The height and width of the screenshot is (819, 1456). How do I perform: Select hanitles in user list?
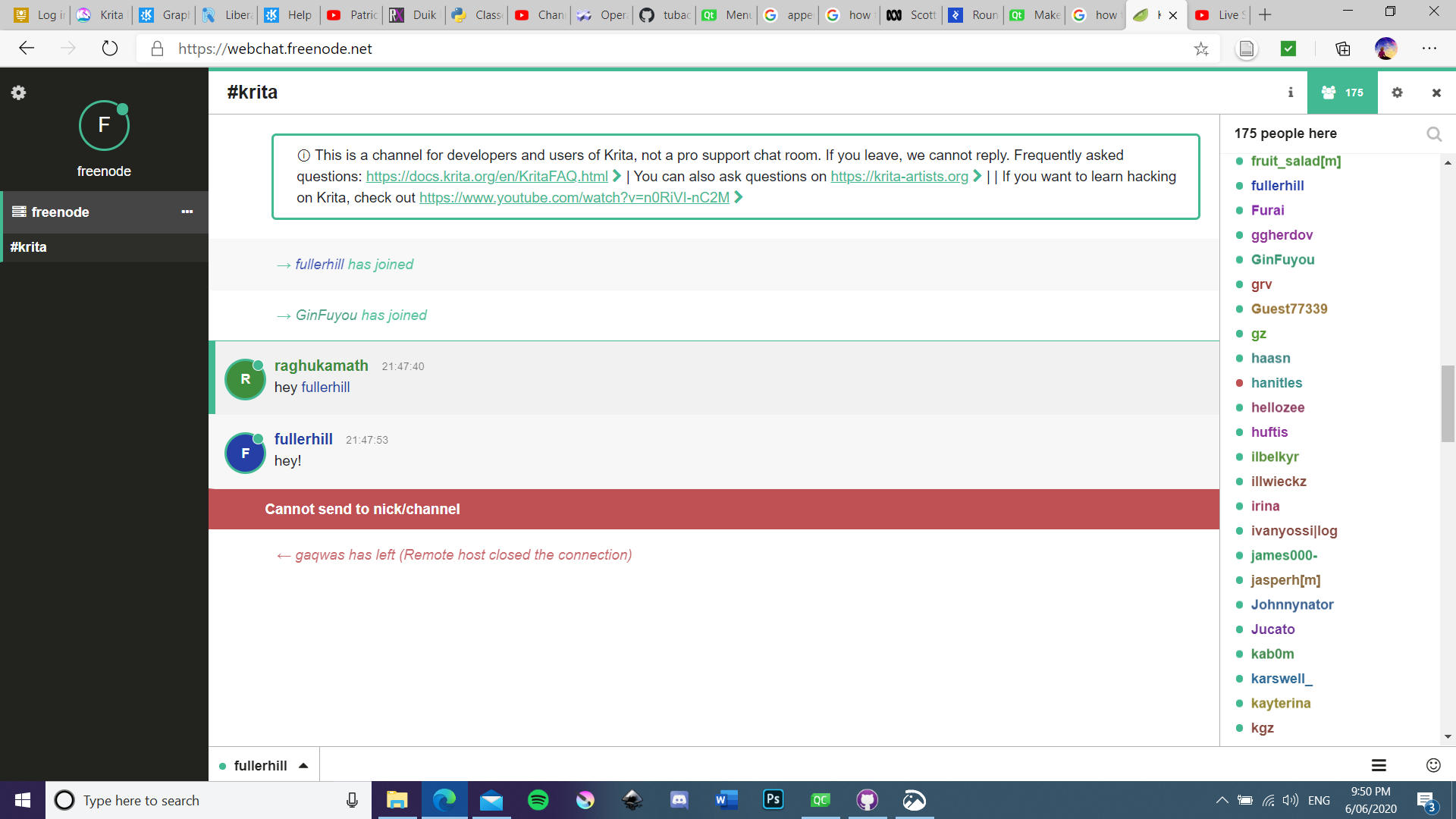tap(1276, 383)
